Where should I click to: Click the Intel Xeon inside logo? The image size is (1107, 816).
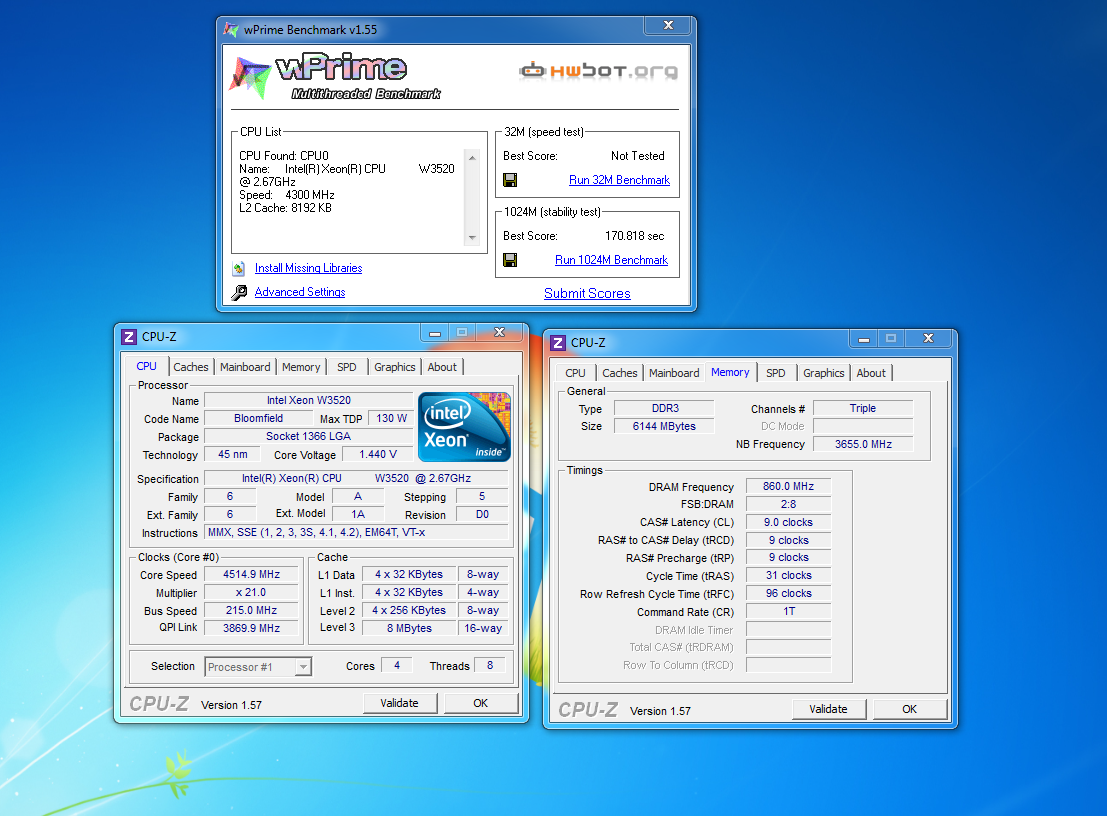click(464, 427)
